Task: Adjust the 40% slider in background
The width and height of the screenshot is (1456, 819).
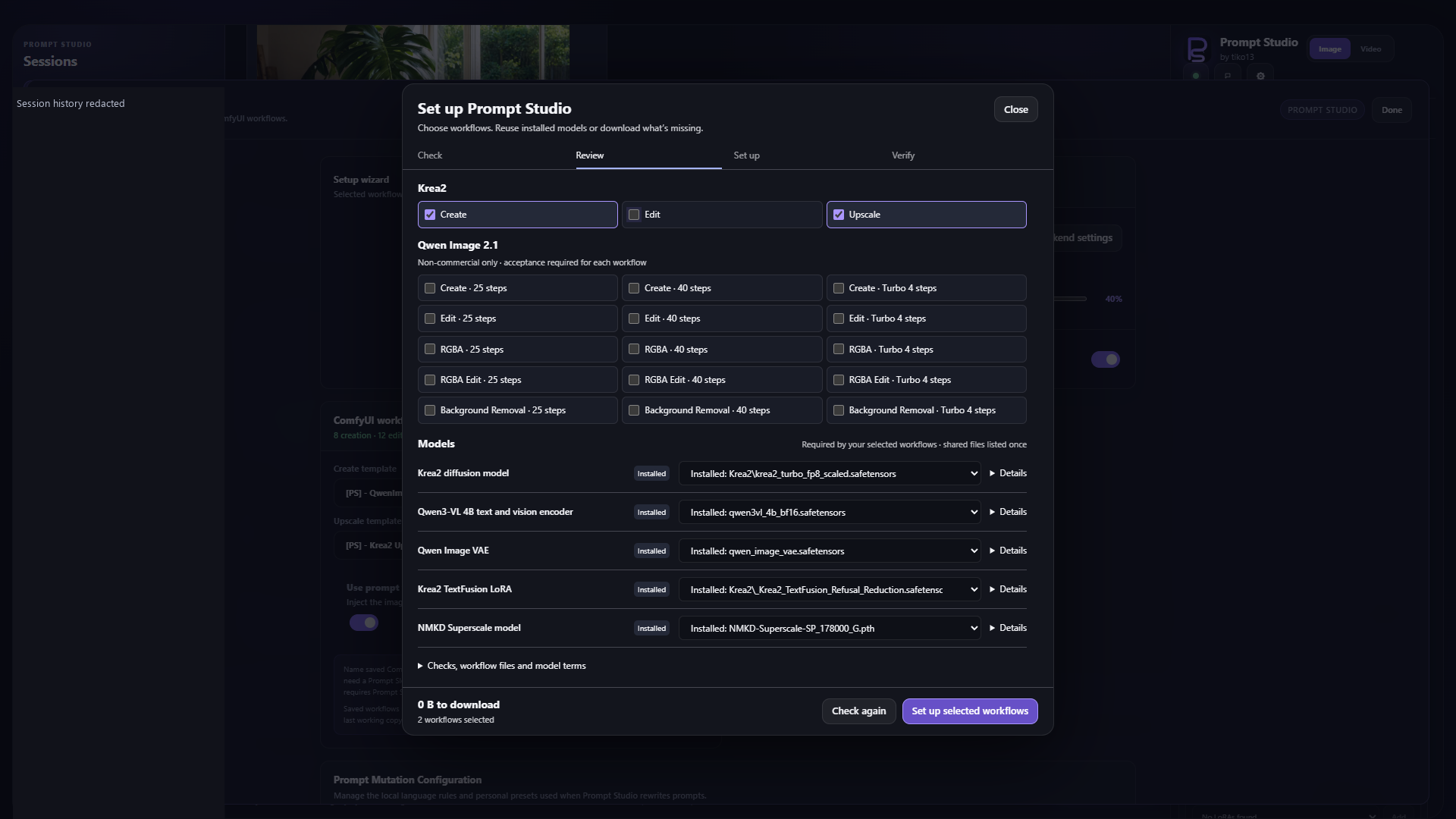Action: pos(1070,299)
